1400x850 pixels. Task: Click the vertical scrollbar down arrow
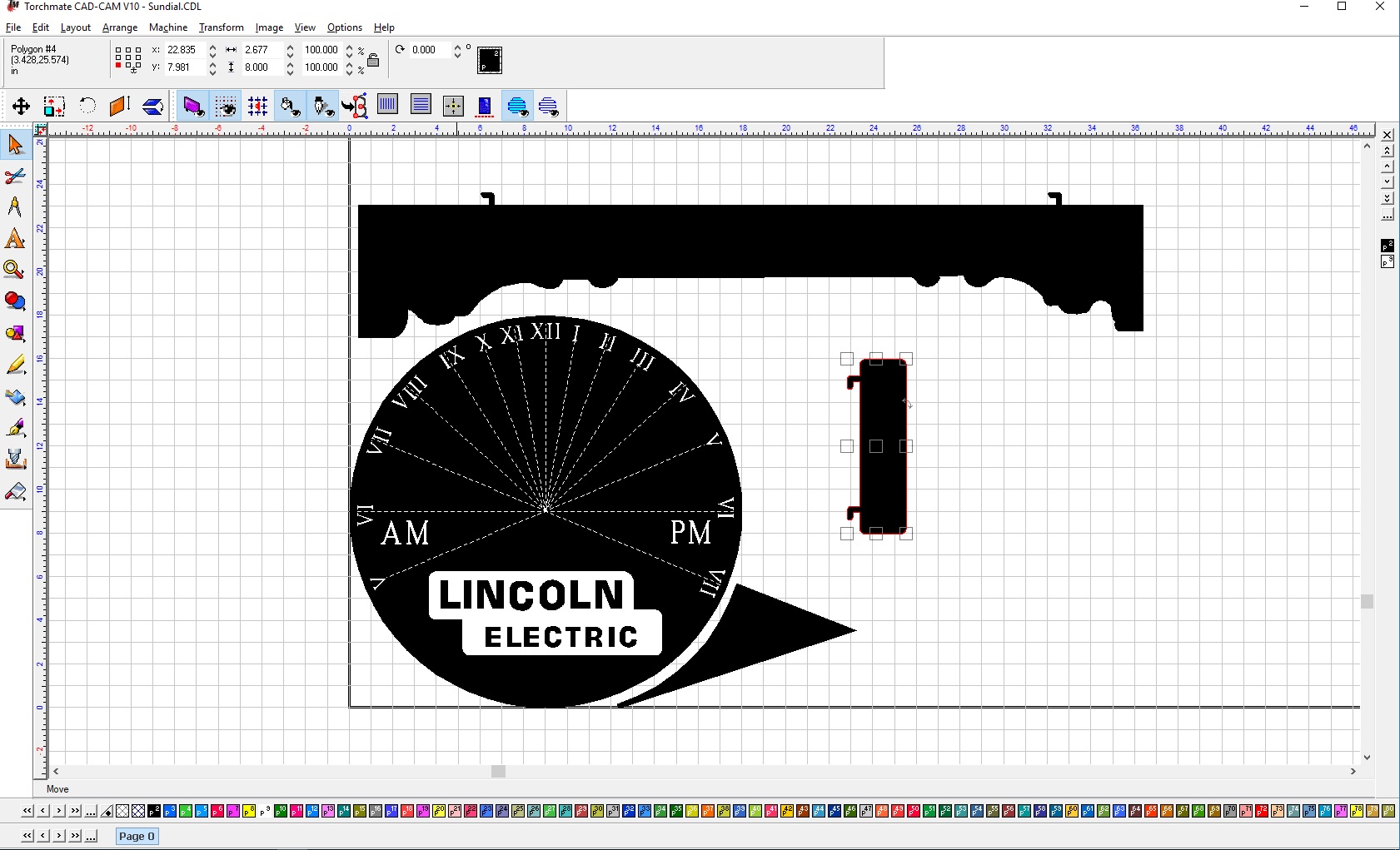pos(1367,757)
